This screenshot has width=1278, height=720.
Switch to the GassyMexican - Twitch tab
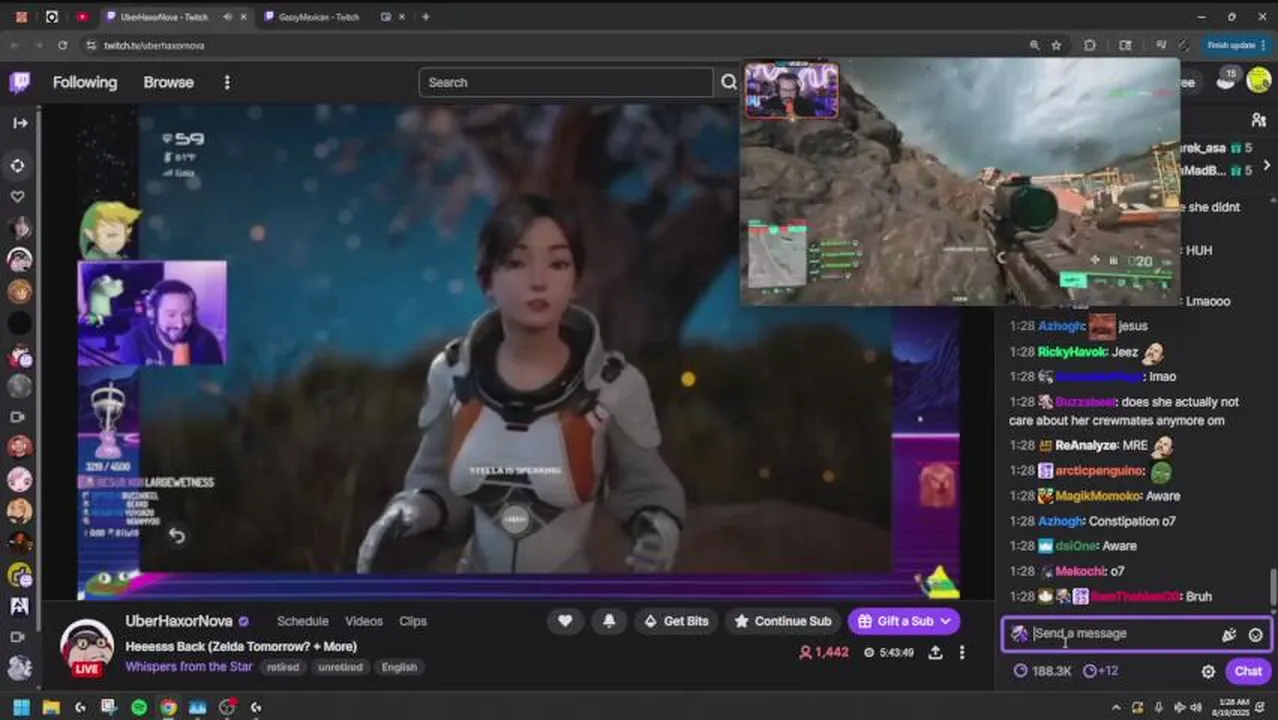tap(318, 17)
